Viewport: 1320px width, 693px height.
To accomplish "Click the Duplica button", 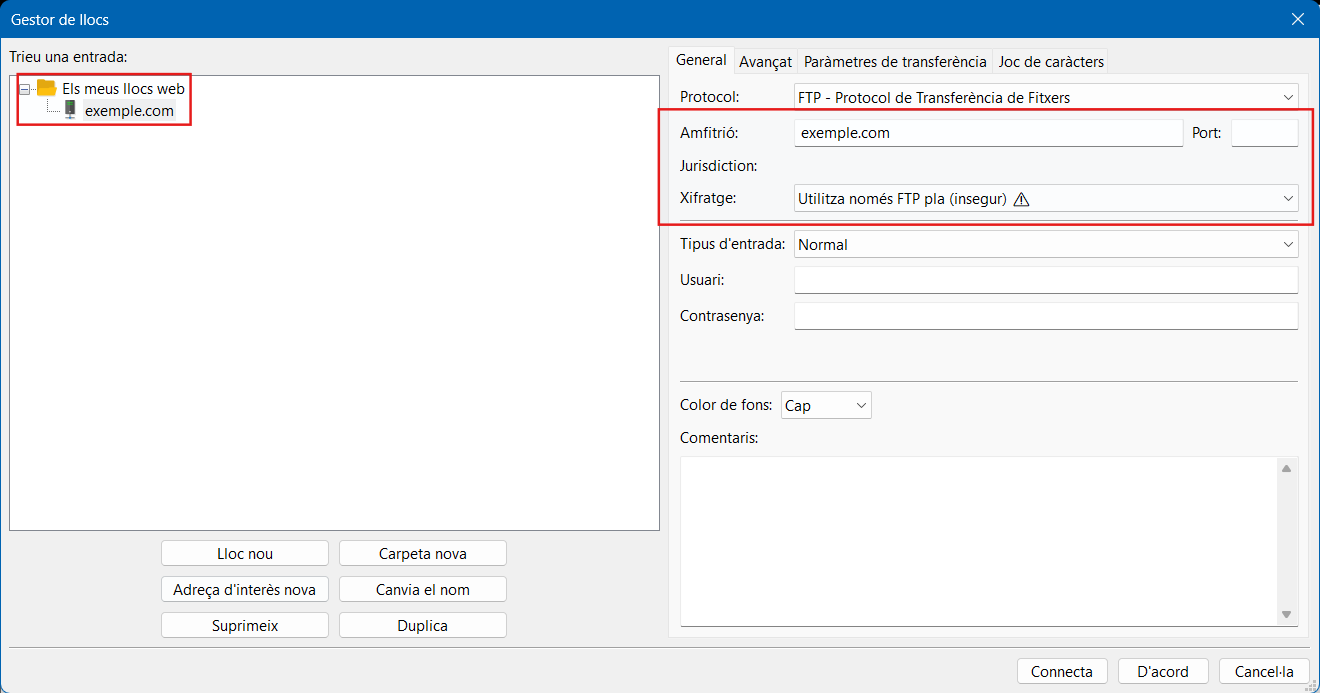I will coord(423,625).
